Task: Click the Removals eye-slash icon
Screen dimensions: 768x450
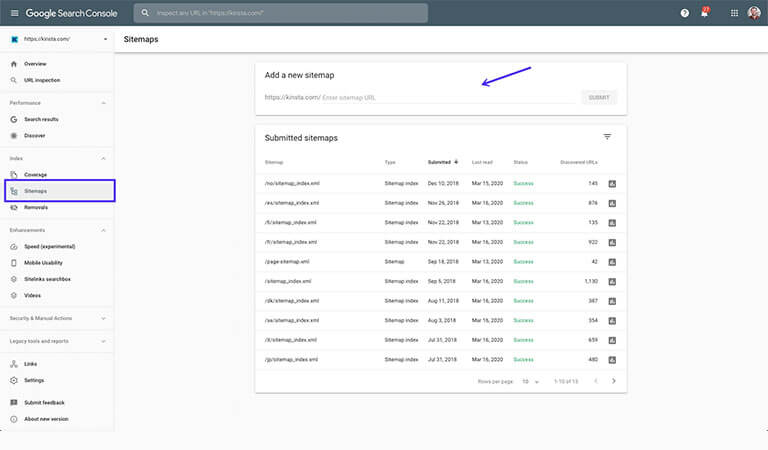Action: (x=14, y=208)
